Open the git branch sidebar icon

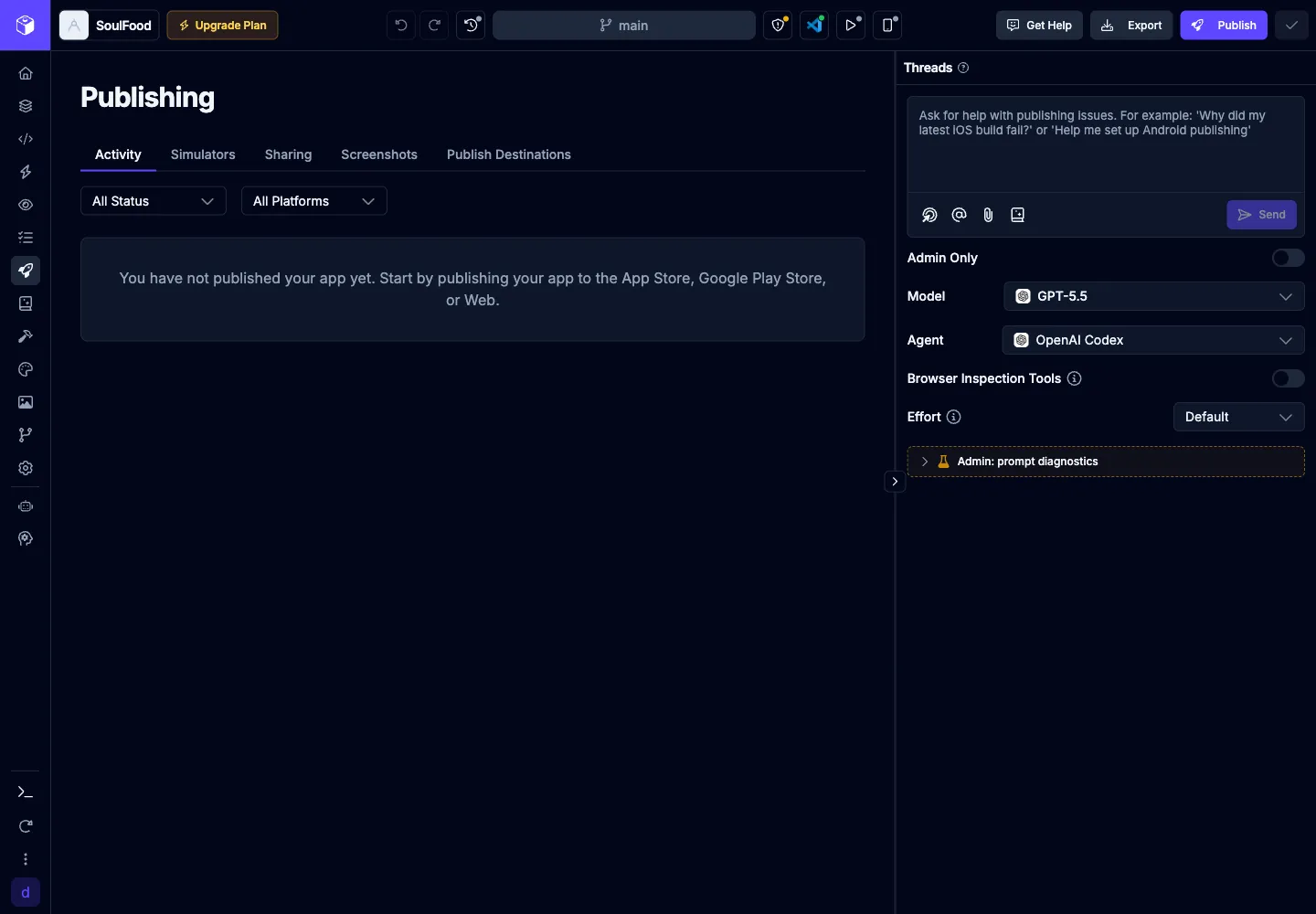tap(26, 435)
